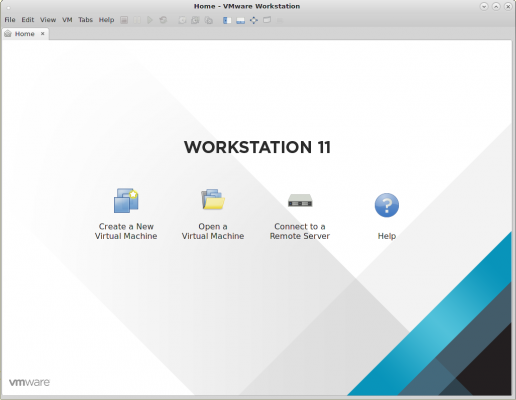Viewport: 516px width, 400px height.
Task: Minimize the VMware Workstation window
Action: (x=484, y=6)
